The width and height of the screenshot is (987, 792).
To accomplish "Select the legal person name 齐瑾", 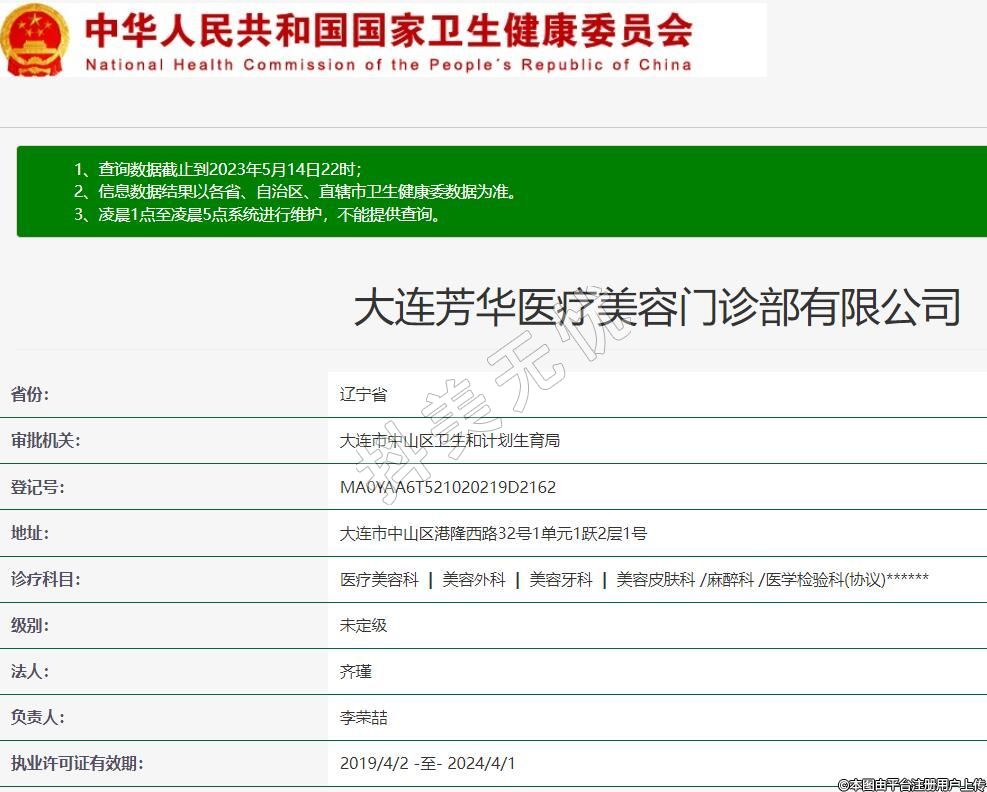I will [x=356, y=671].
